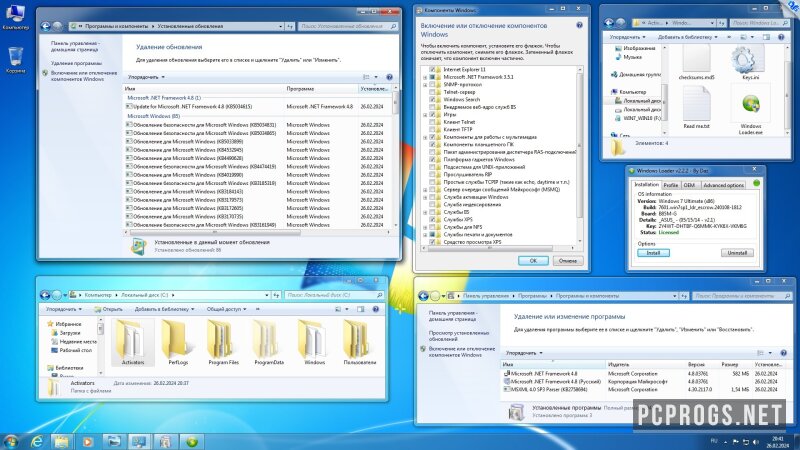Toggle preview pane in Local Disk C window
The height and width of the screenshot is (450, 800).
click(361, 309)
